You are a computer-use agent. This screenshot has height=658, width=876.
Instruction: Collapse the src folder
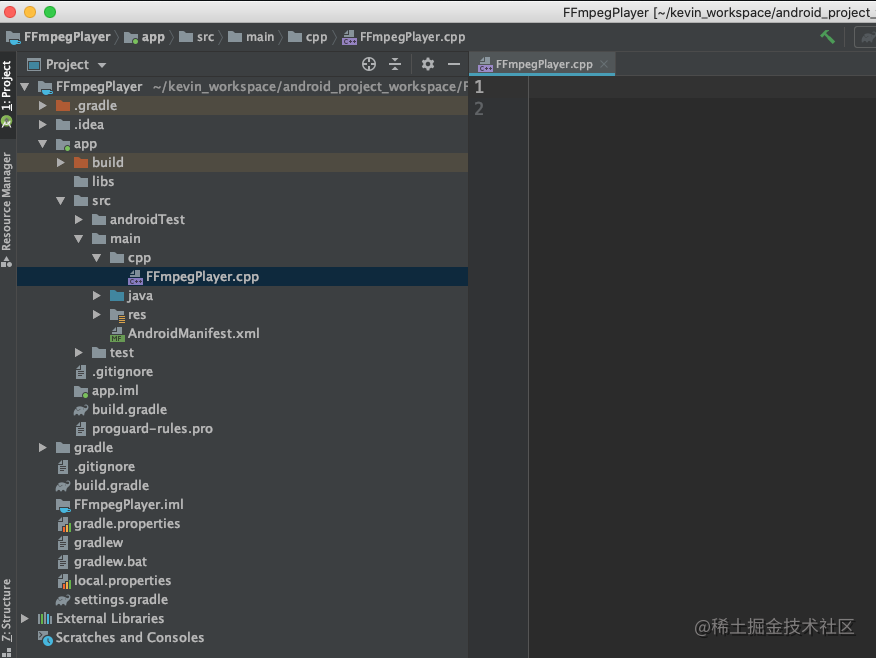(60, 201)
